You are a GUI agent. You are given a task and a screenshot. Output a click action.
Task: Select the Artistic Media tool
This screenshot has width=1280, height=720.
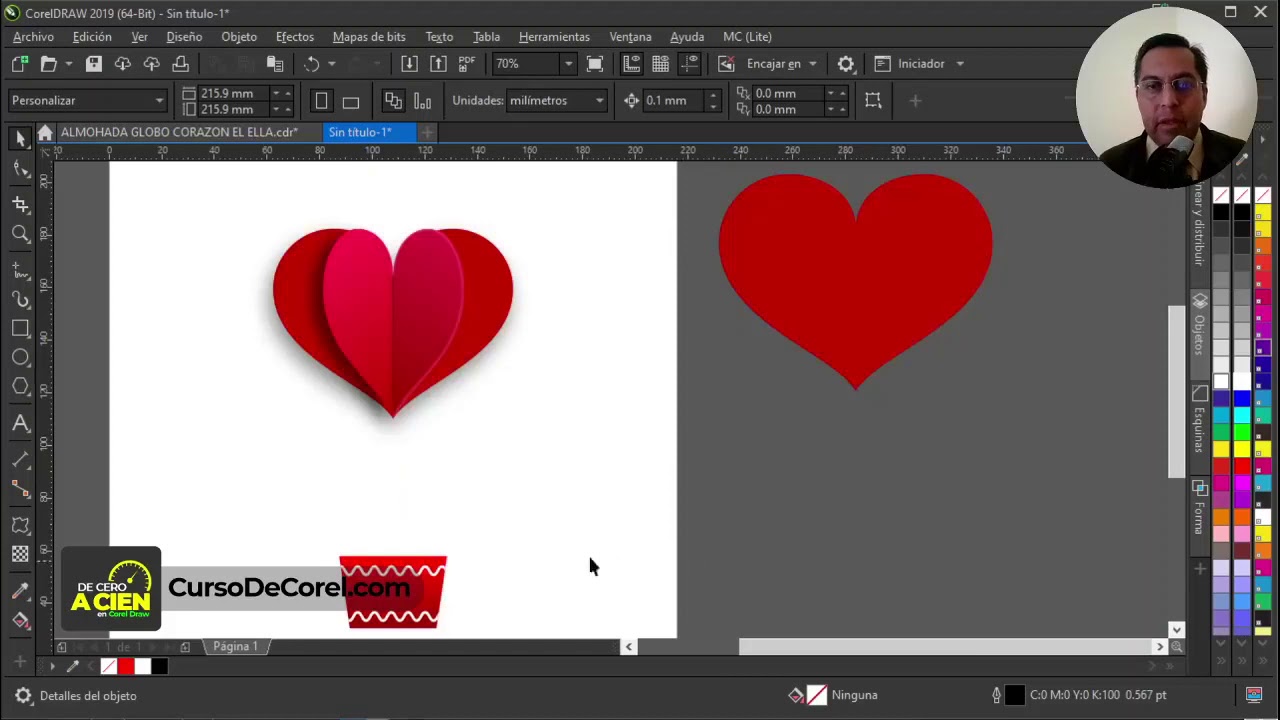(x=21, y=299)
